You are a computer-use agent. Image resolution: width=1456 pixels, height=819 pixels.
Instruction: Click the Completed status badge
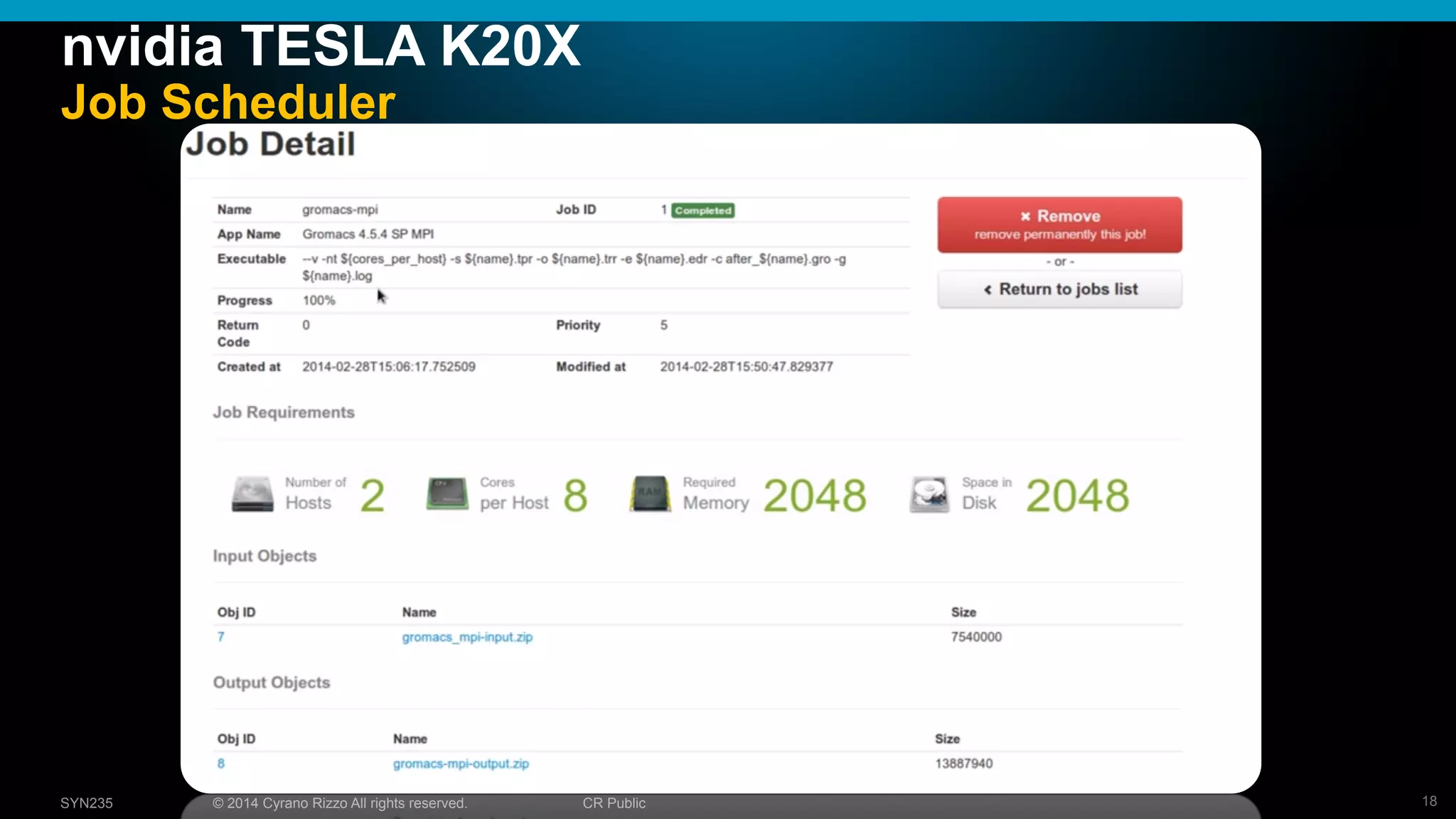(703, 210)
